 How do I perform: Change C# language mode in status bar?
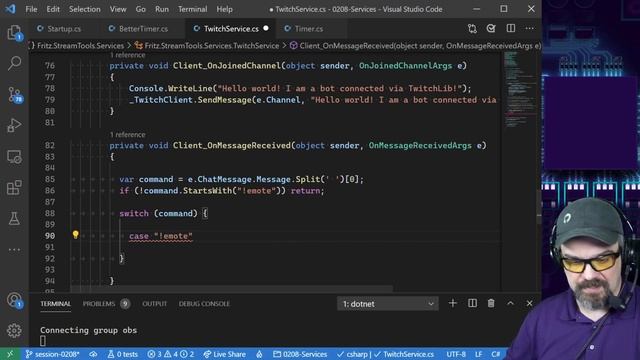496,354
